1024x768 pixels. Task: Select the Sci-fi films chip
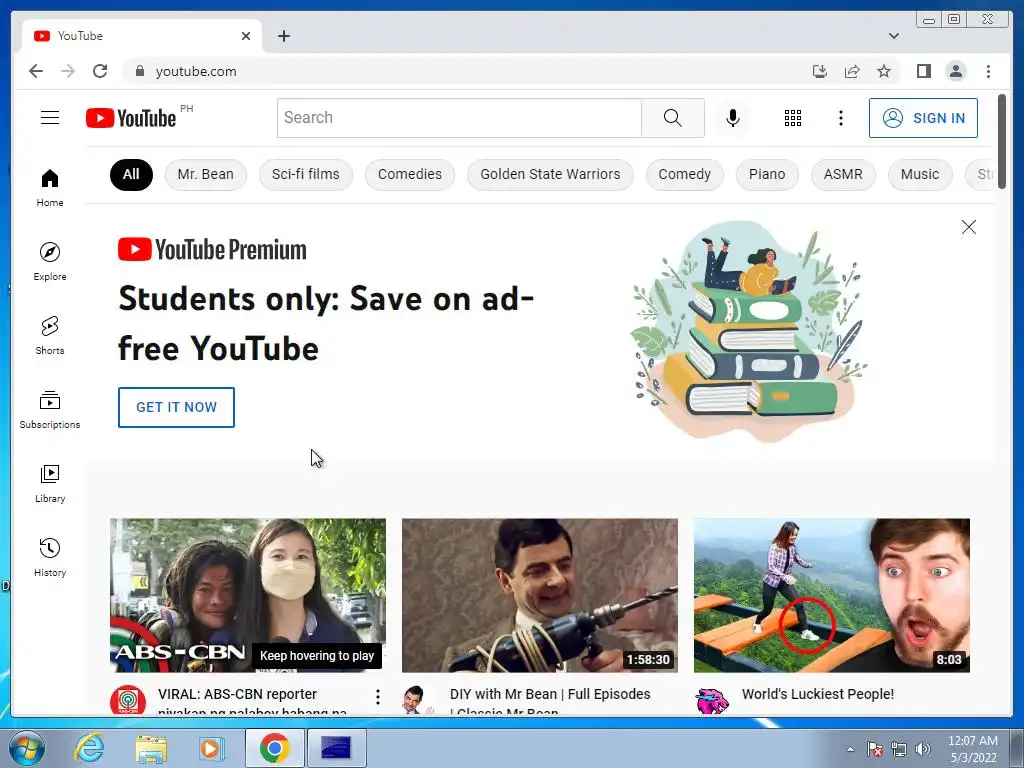(306, 174)
